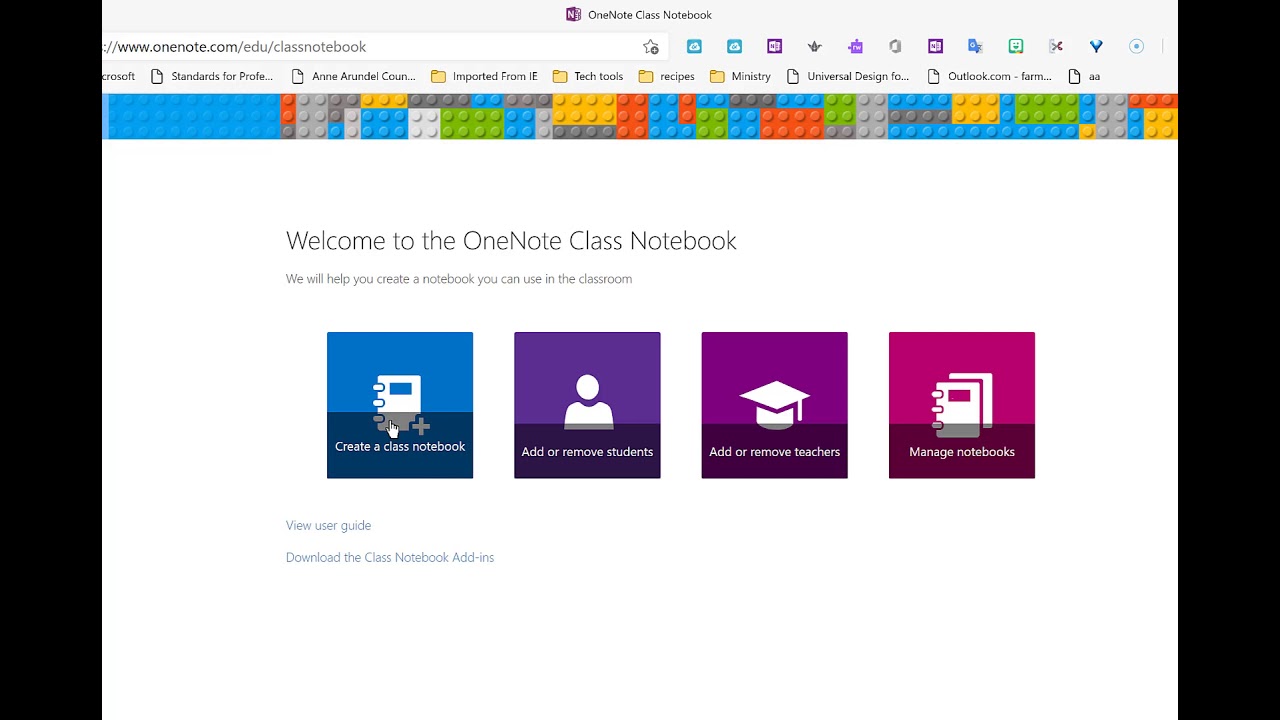Click the add to favorites star icon
Image resolution: width=1280 pixels, height=720 pixels.
pyautogui.click(x=651, y=47)
